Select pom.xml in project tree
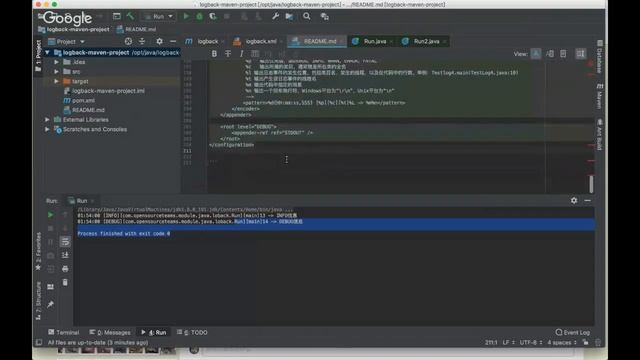640x360 pixels. tap(79, 100)
